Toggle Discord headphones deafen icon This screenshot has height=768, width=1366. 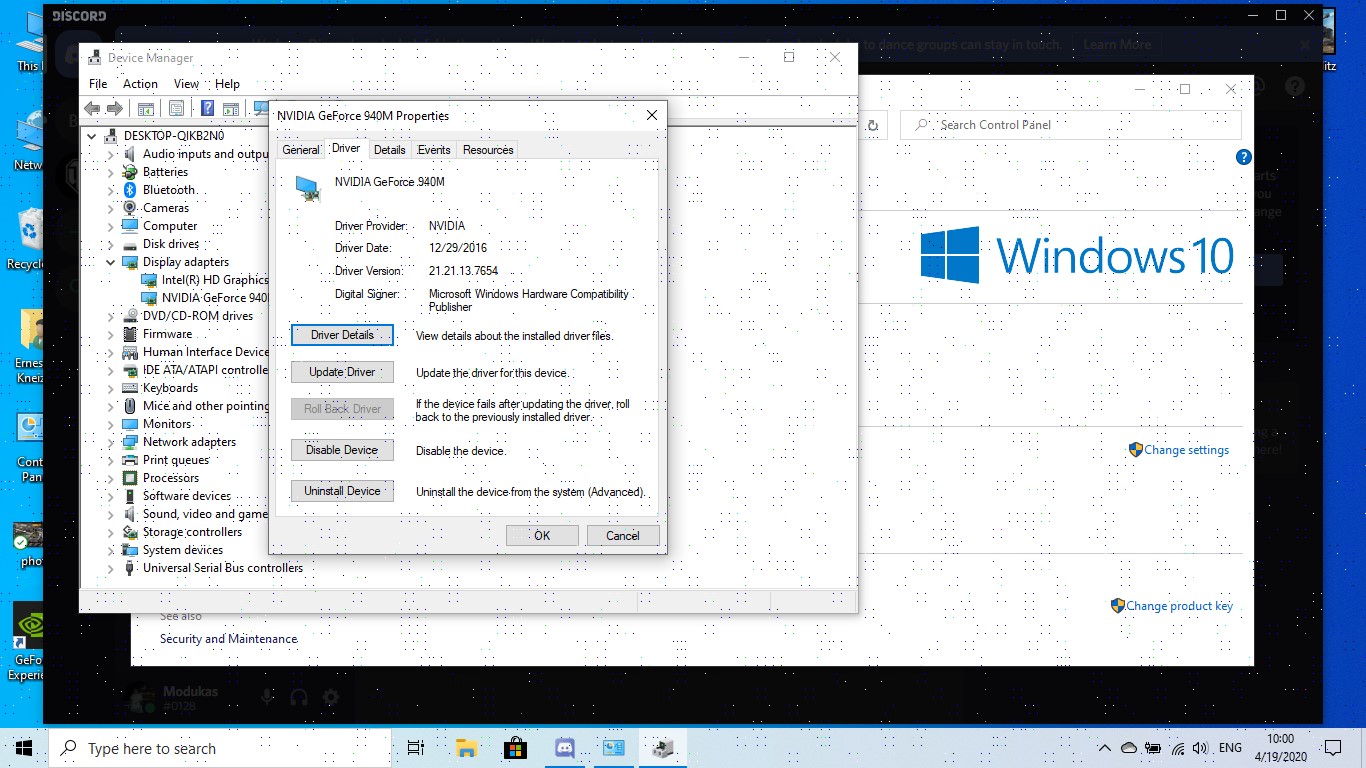(298, 697)
